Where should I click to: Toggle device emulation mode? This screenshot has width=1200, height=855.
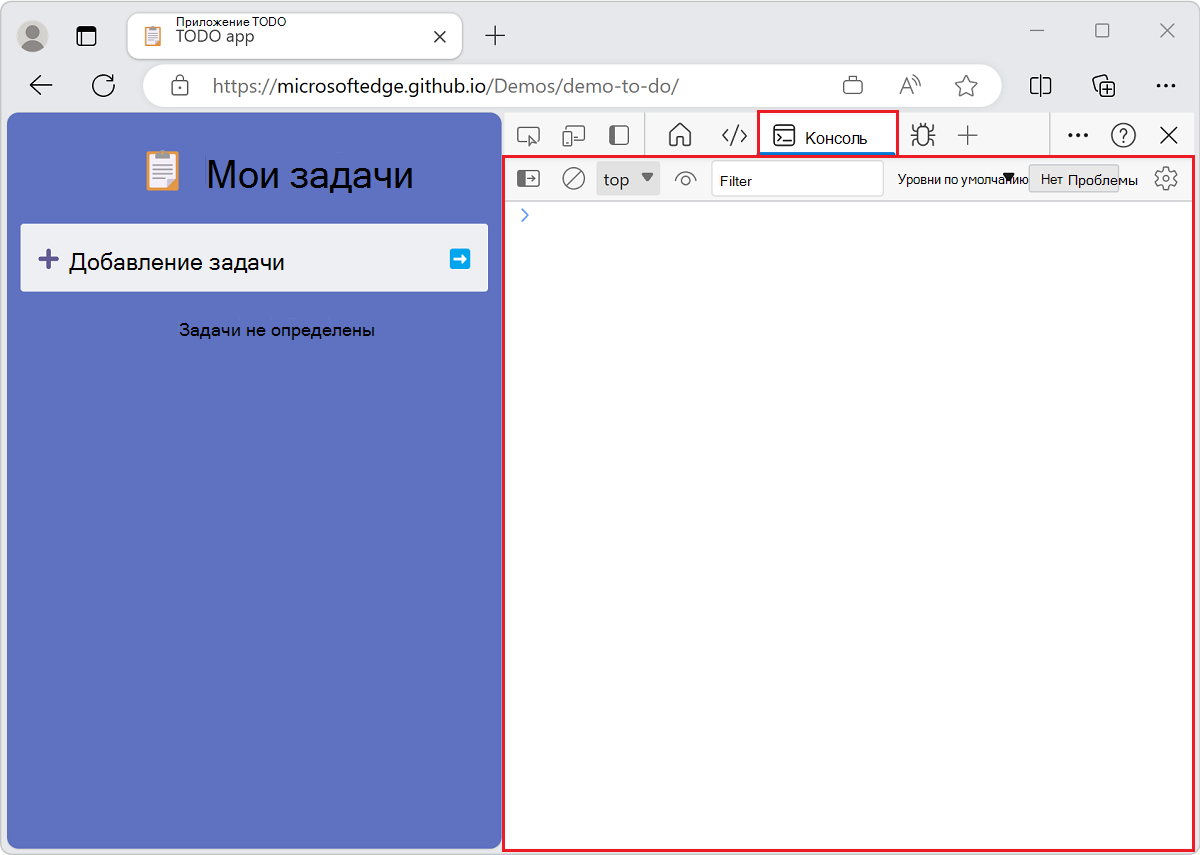click(574, 135)
